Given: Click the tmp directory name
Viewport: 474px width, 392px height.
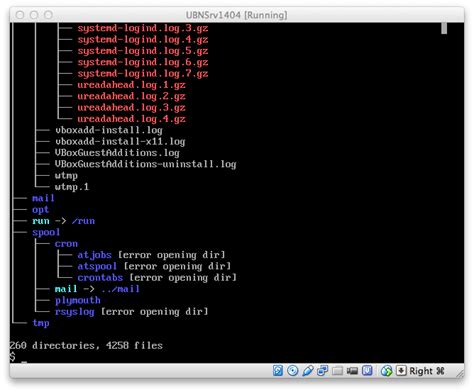Looking at the screenshot, I should tap(41, 323).
